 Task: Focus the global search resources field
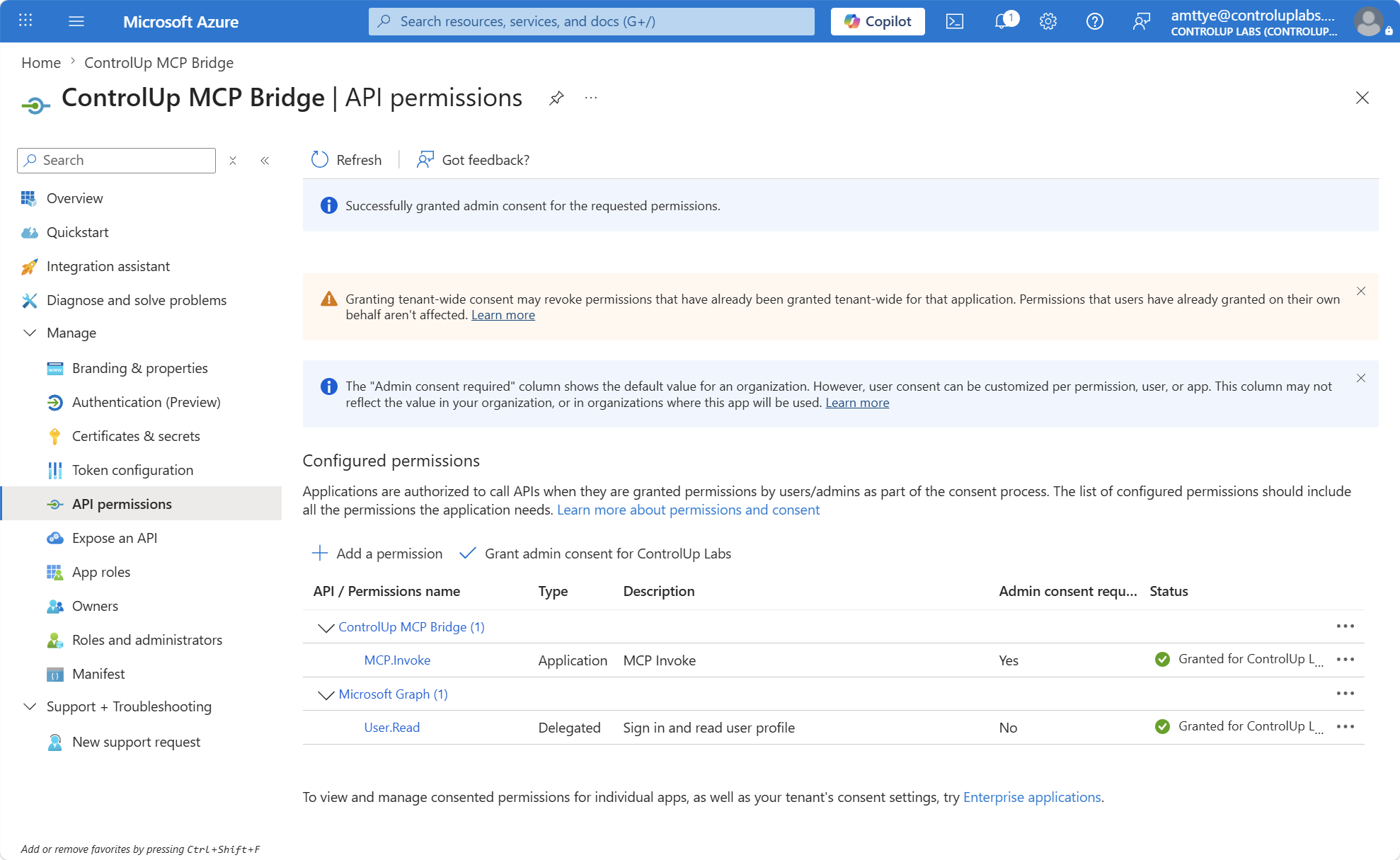tap(591, 21)
